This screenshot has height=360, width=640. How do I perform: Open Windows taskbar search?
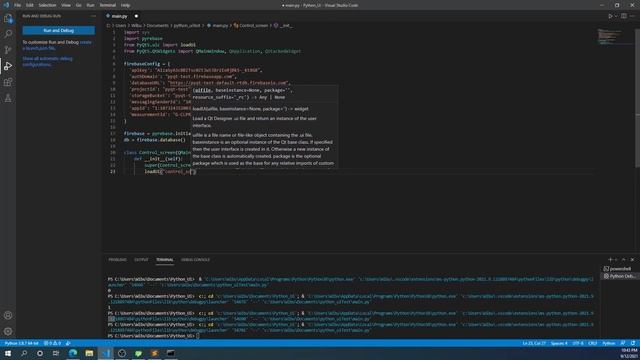[24, 353]
